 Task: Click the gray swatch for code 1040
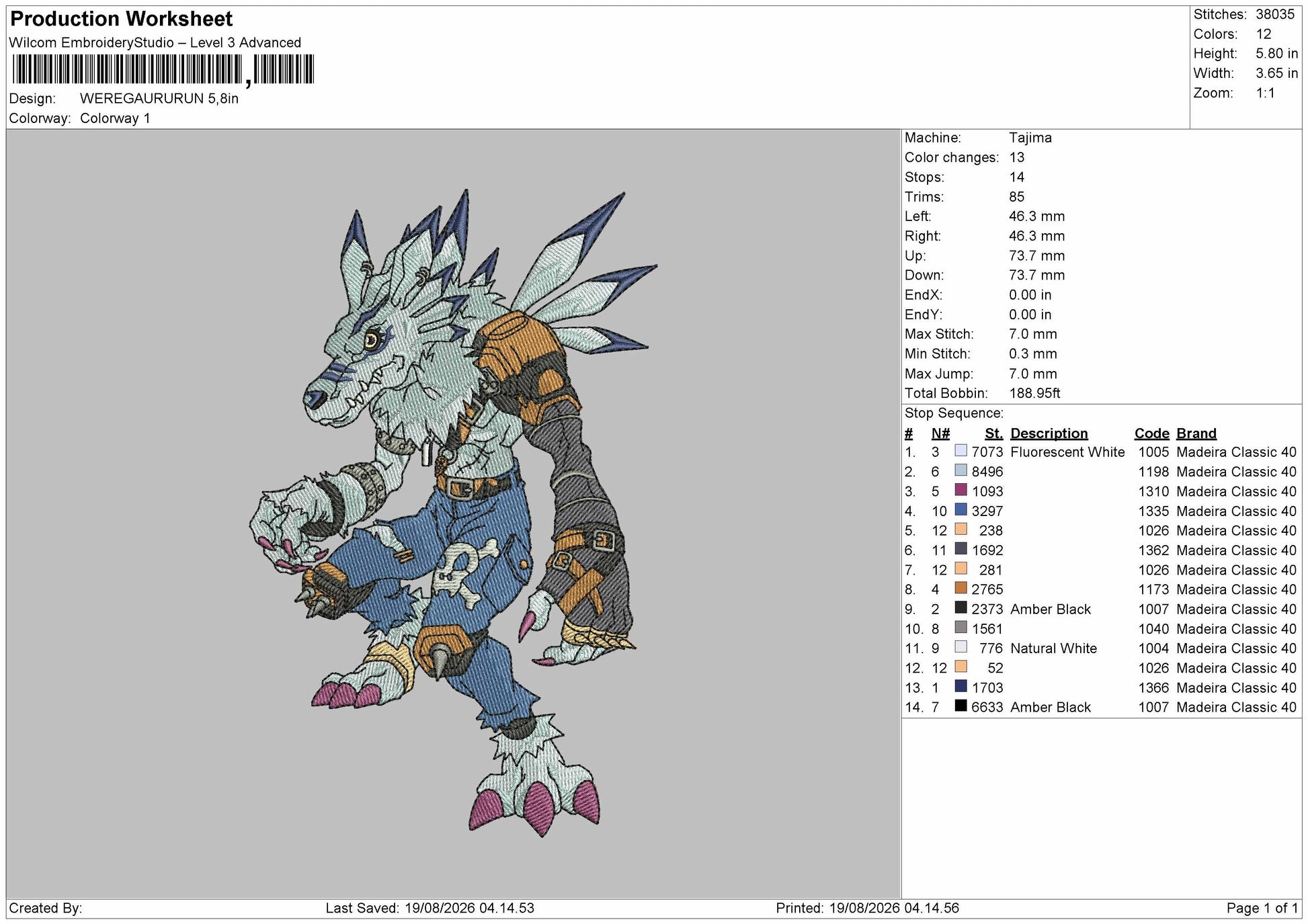point(960,628)
